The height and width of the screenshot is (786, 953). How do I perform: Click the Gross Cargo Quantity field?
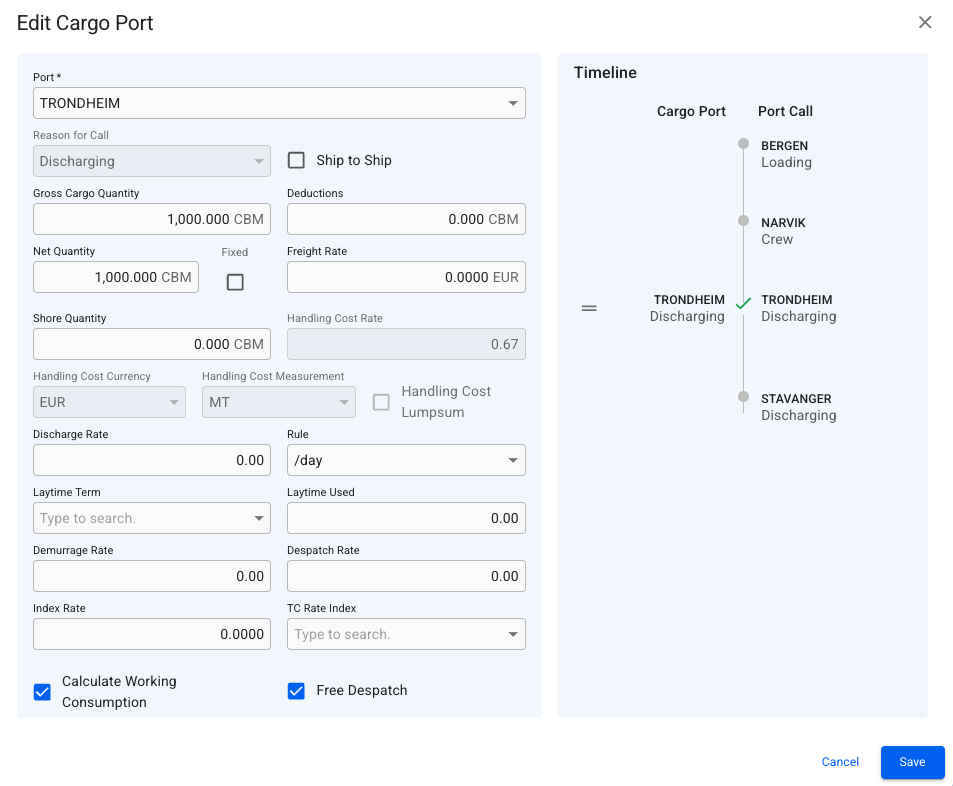(151, 219)
